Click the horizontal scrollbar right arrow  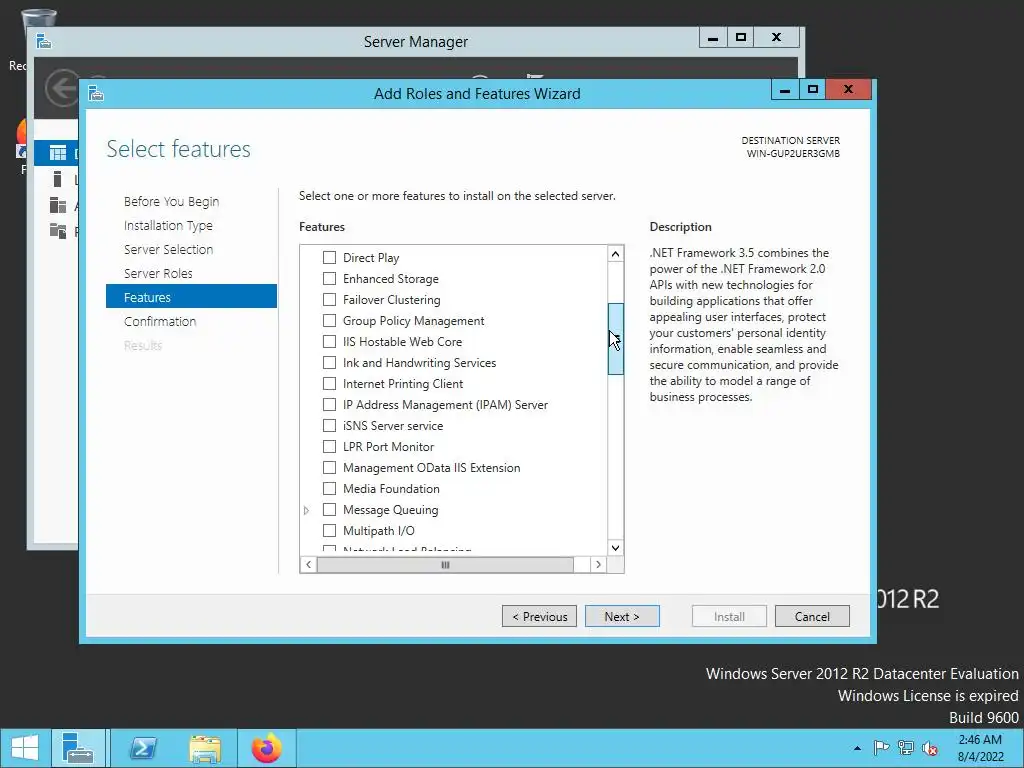click(x=598, y=564)
